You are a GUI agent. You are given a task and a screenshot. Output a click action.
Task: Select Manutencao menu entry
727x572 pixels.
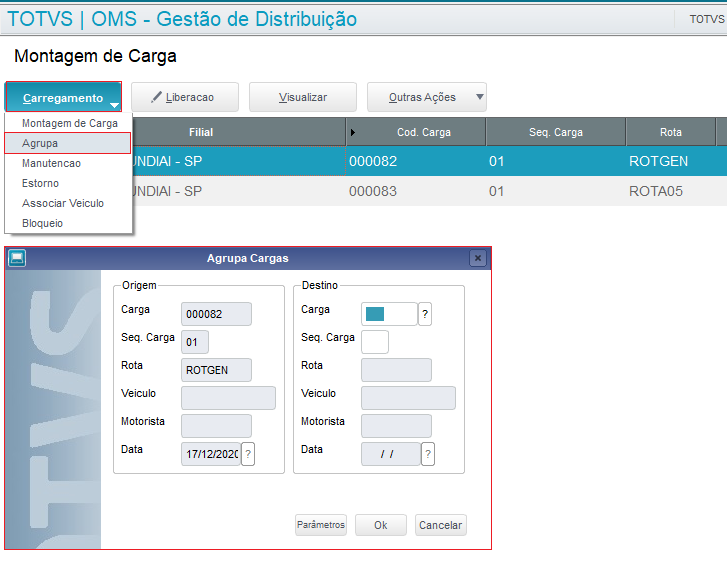(x=69, y=163)
